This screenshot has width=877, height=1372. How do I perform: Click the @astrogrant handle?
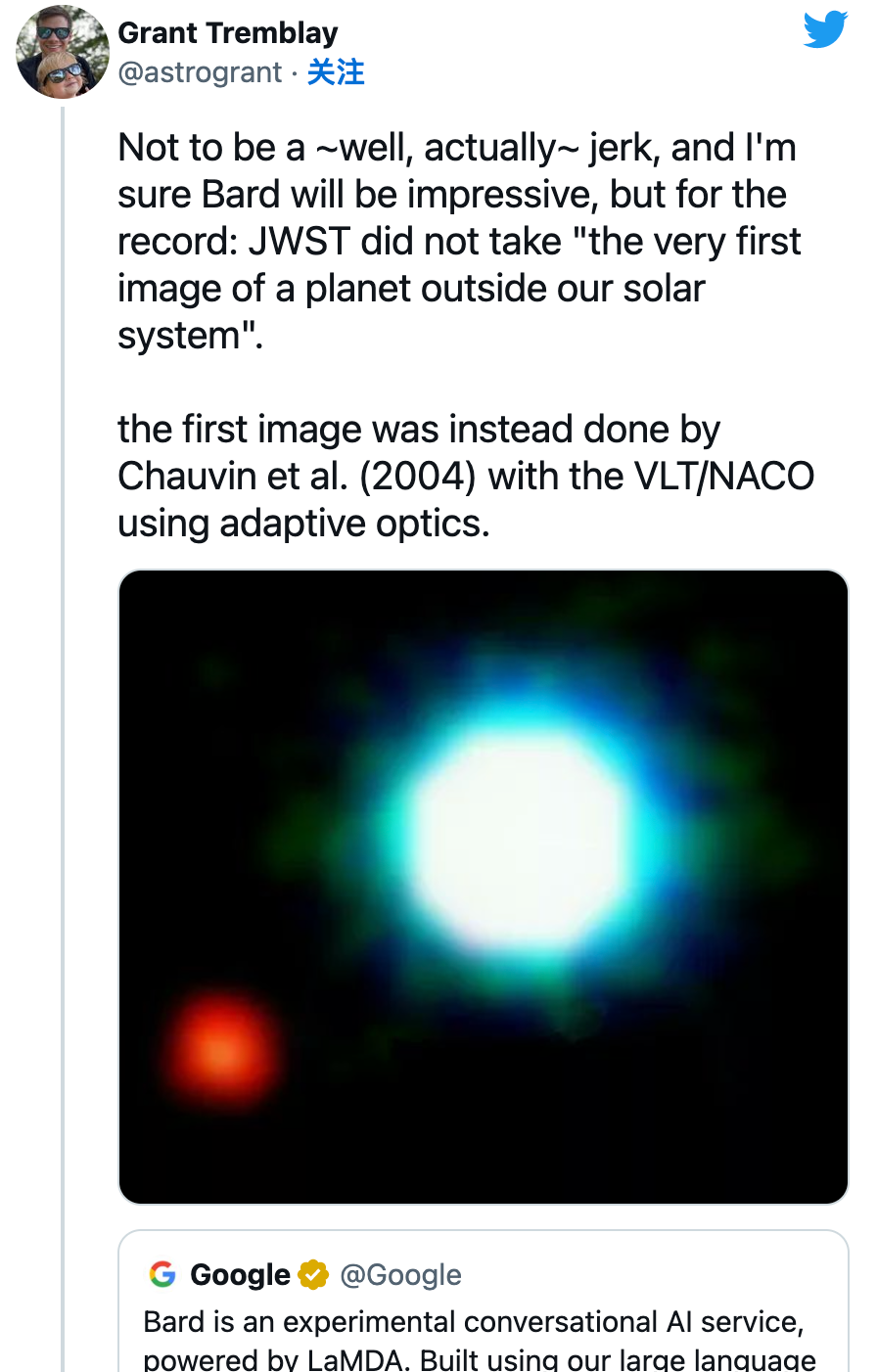click(200, 72)
